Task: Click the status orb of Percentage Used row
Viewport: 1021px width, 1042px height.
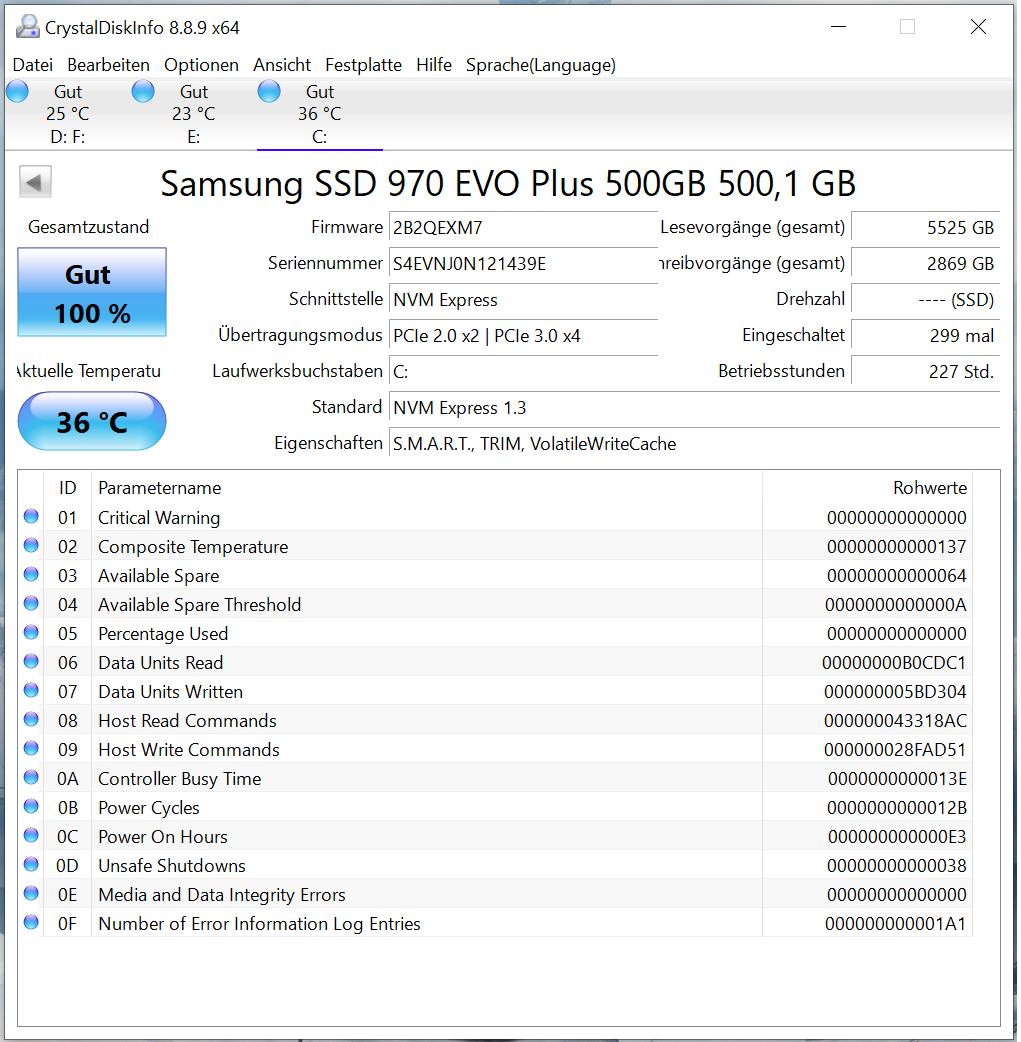Action: click(31, 633)
